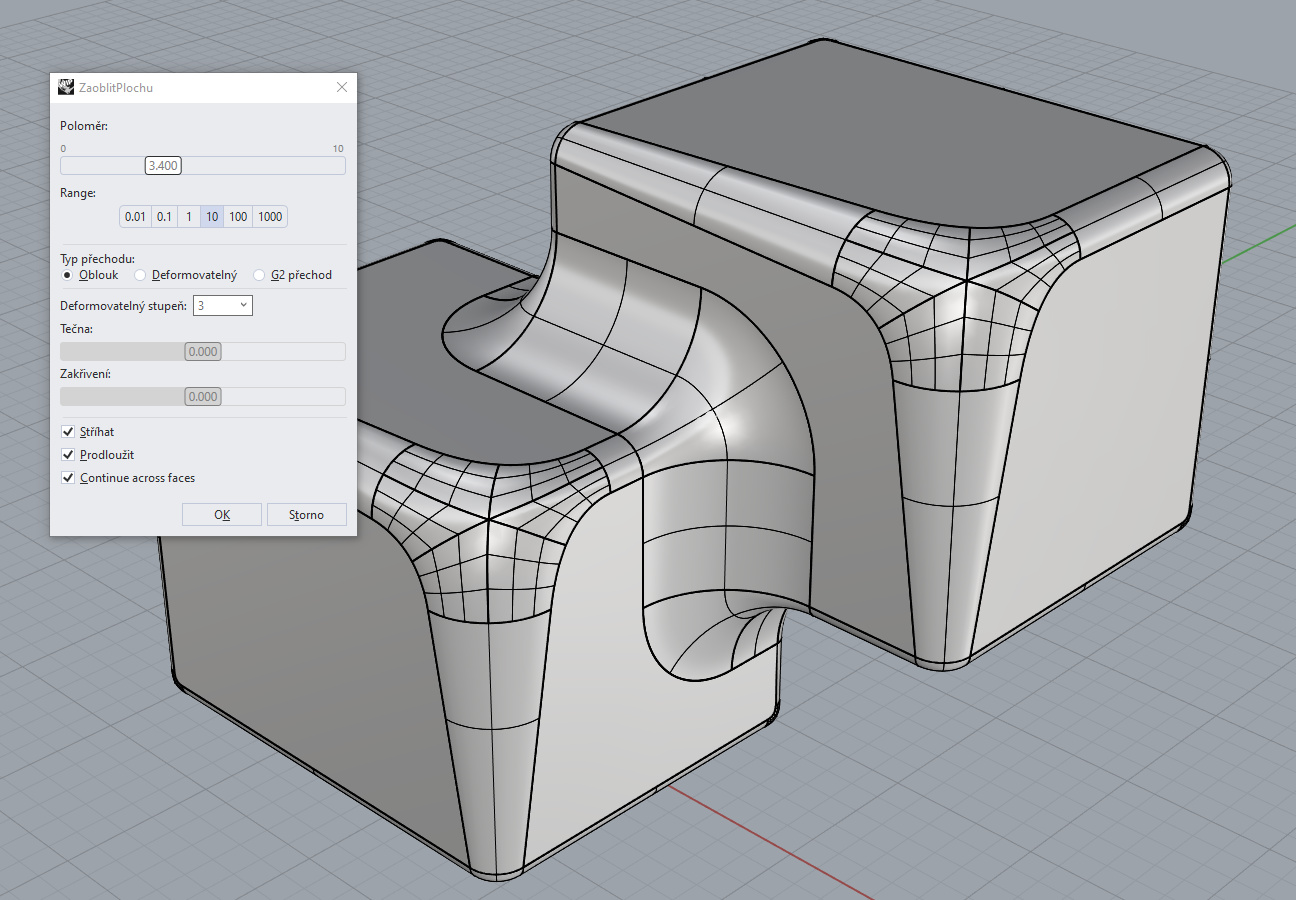Disable Continue across faces

coord(69,478)
